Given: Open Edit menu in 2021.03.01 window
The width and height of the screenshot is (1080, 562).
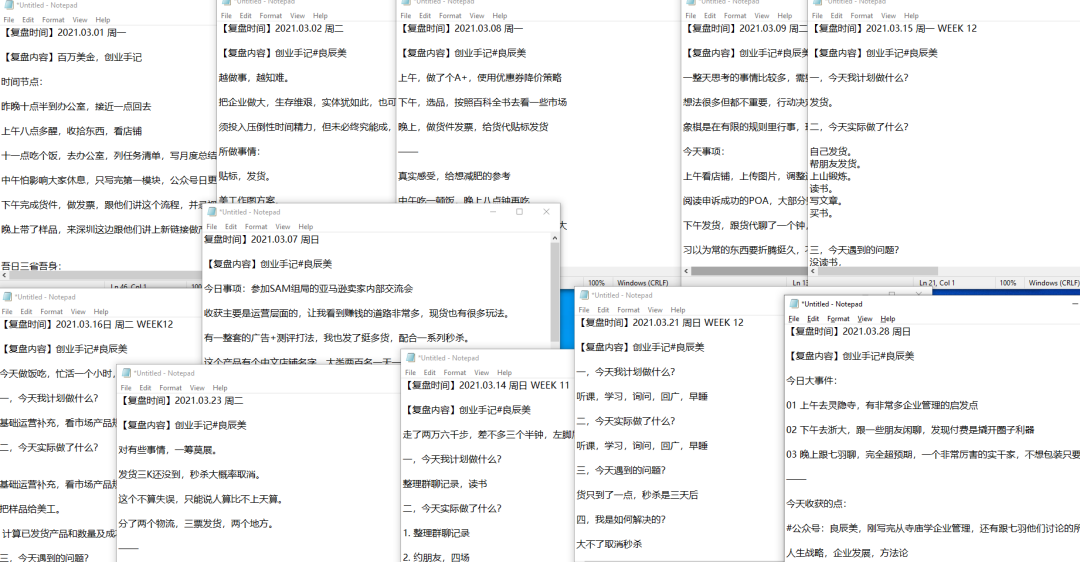Looking at the screenshot, I should pos(28,20).
